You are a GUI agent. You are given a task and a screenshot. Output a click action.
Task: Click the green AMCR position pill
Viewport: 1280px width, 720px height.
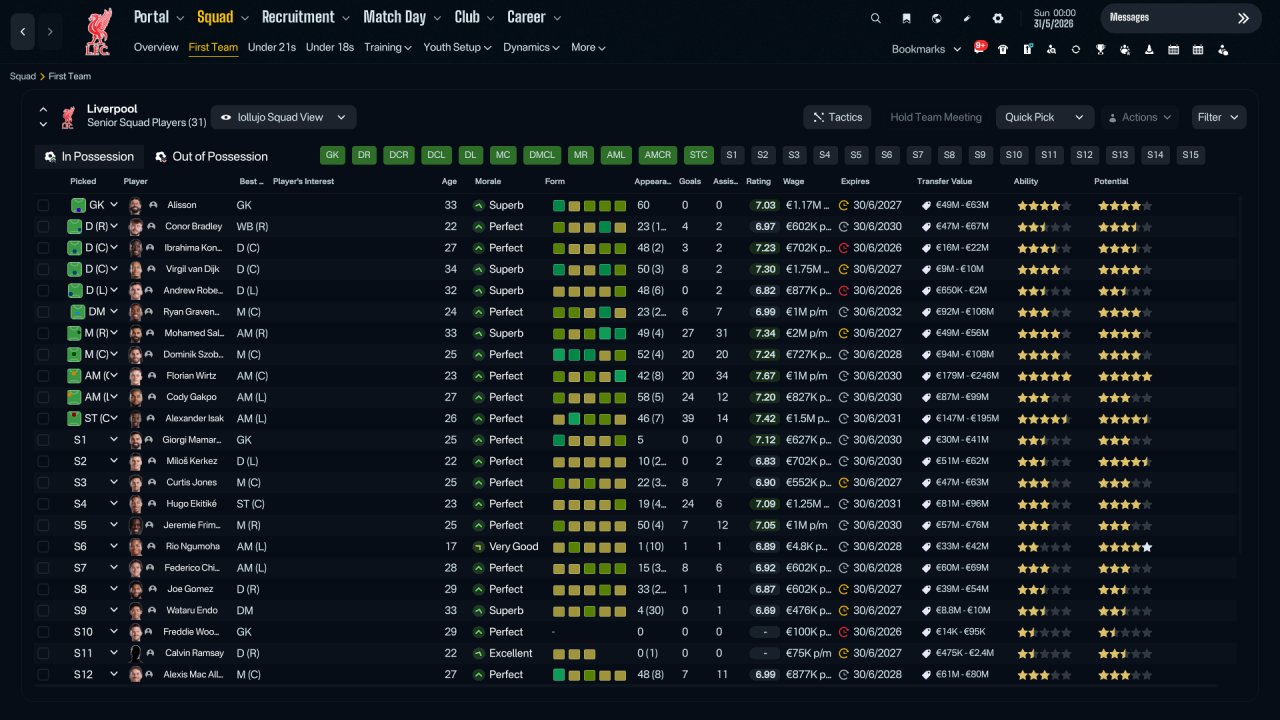(x=658, y=155)
